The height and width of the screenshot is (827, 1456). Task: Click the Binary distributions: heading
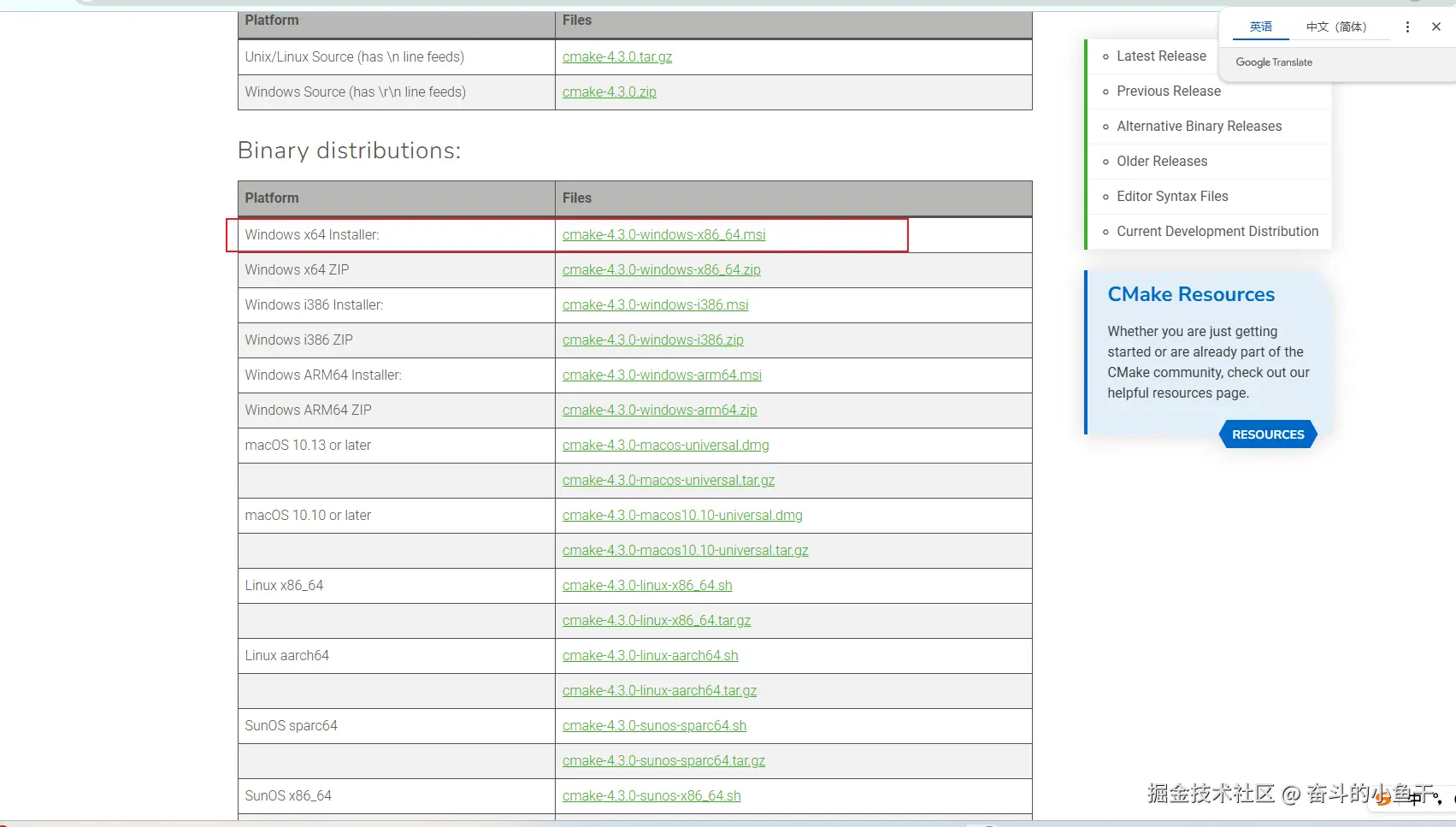point(349,151)
